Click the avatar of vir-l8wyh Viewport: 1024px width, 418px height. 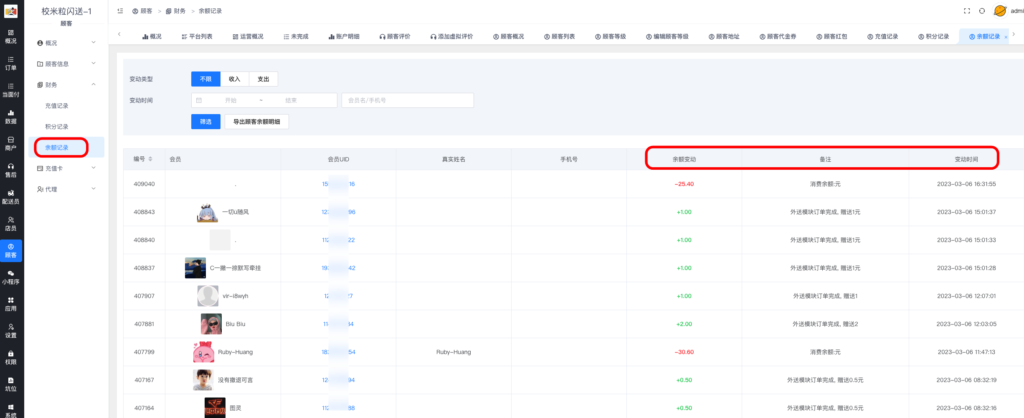(x=208, y=296)
